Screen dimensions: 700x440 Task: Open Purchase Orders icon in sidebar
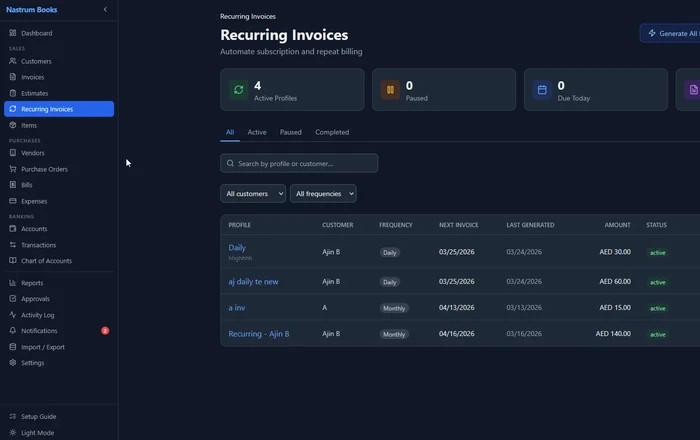point(13,169)
